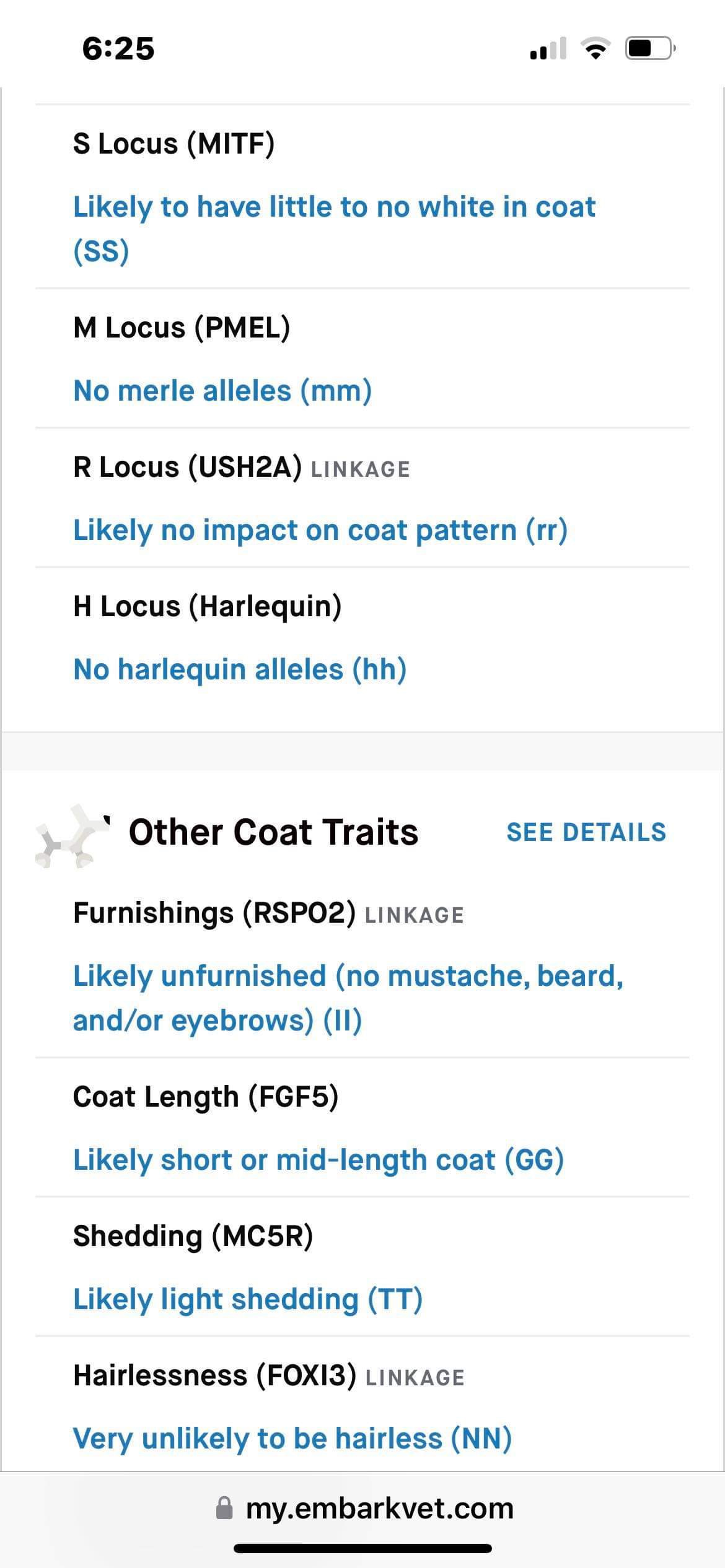
Task: Open SEE DETAILS for Other Coat Traits
Action: 586,832
